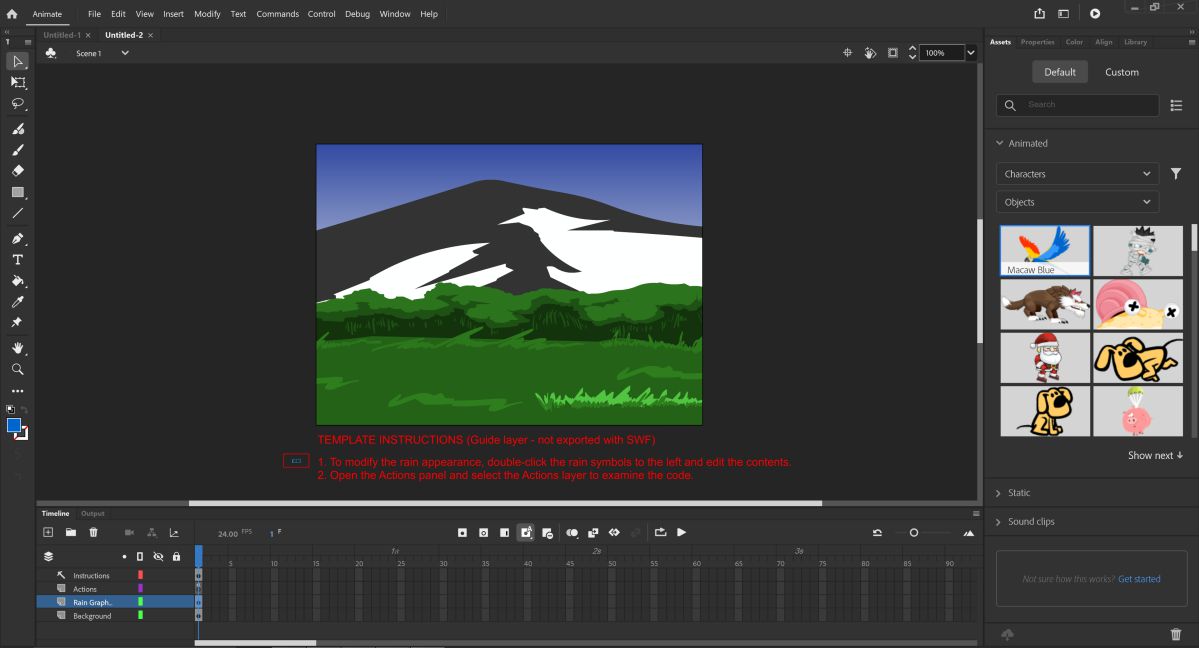Open the Get started link
The height and width of the screenshot is (648, 1199).
[1139, 579]
